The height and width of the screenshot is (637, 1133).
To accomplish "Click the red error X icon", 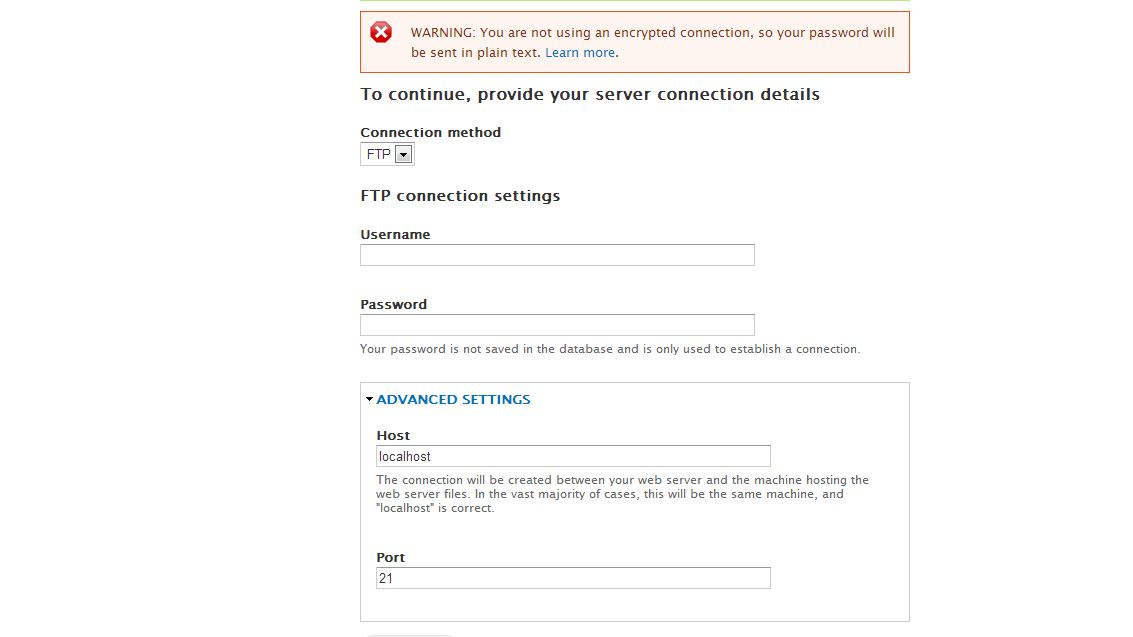I will coord(381,32).
